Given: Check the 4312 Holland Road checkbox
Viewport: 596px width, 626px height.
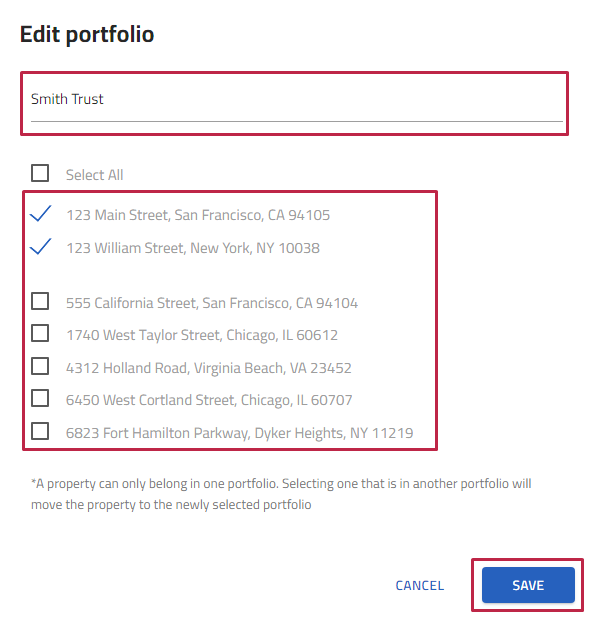Looking at the screenshot, I should coord(40,366).
